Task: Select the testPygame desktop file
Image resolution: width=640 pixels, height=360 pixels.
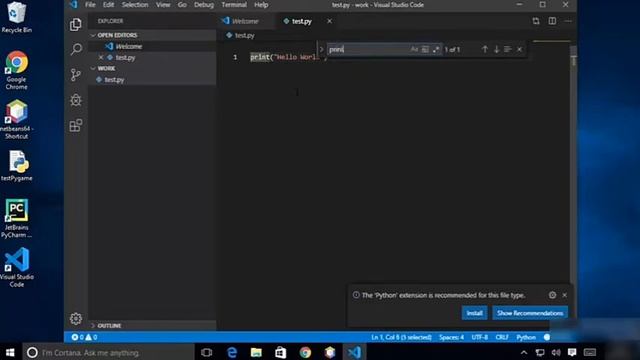Action: coord(16,166)
